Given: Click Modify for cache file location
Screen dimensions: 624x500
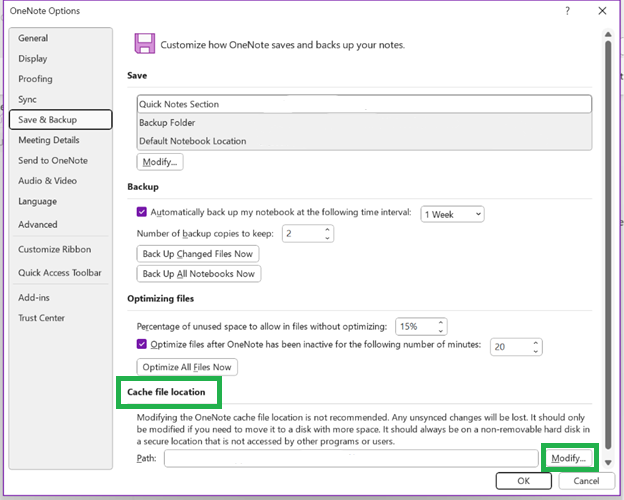Looking at the screenshot, I should coord(569,458).
